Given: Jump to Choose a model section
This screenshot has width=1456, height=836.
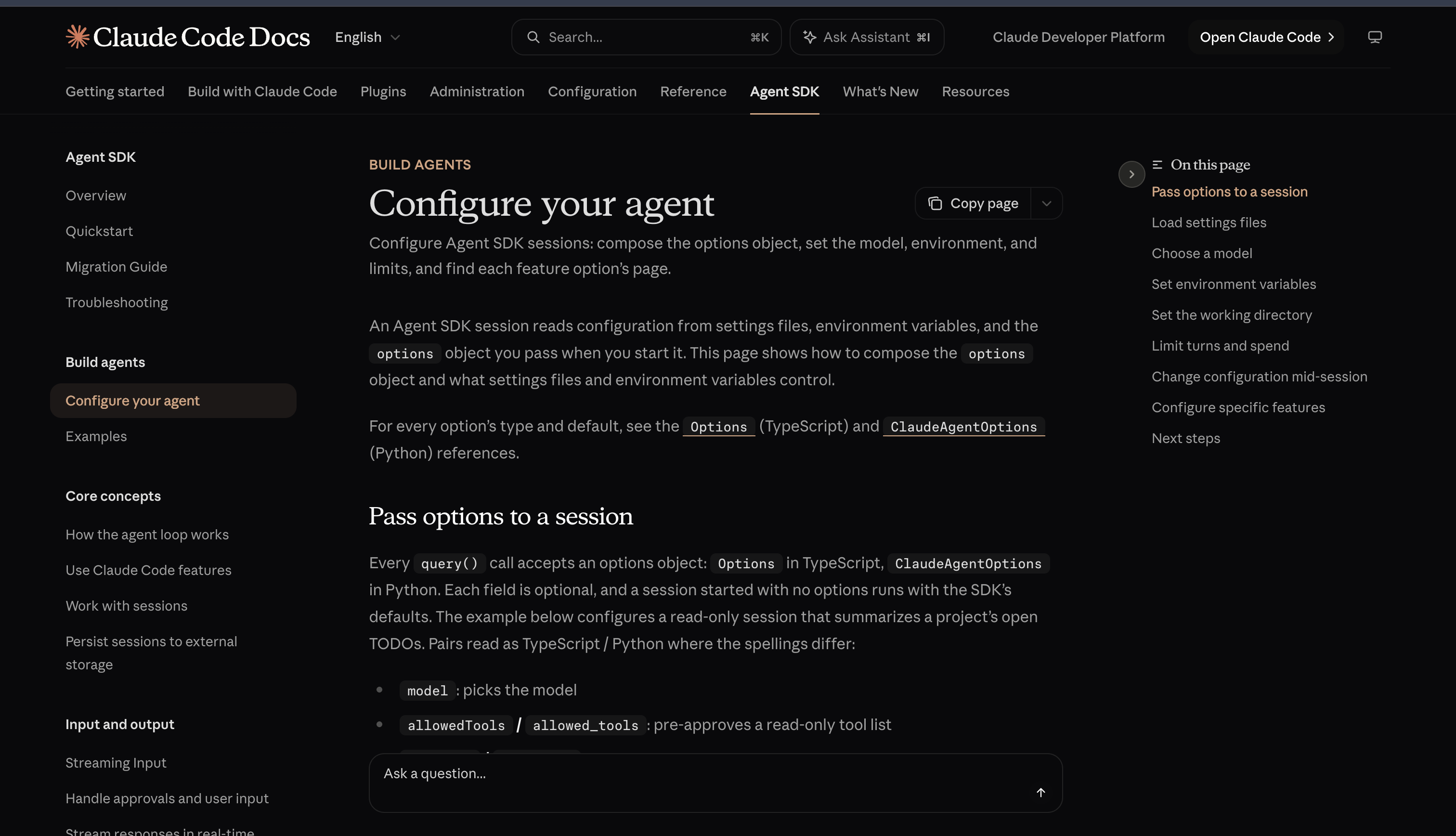Looking at the screenshot, I should 1202,254.
